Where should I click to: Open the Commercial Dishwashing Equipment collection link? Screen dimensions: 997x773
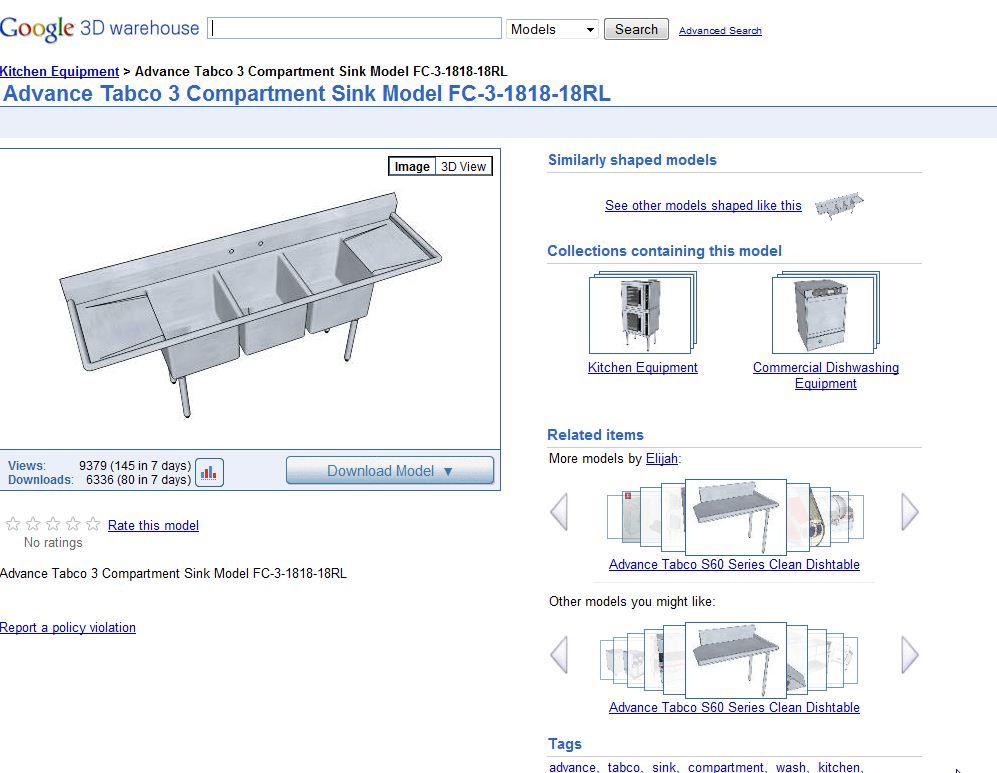(825, 376)
